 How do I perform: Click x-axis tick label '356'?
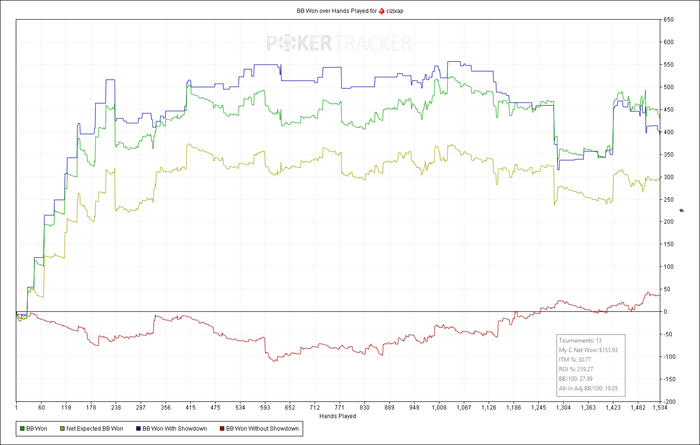(166, 408)
